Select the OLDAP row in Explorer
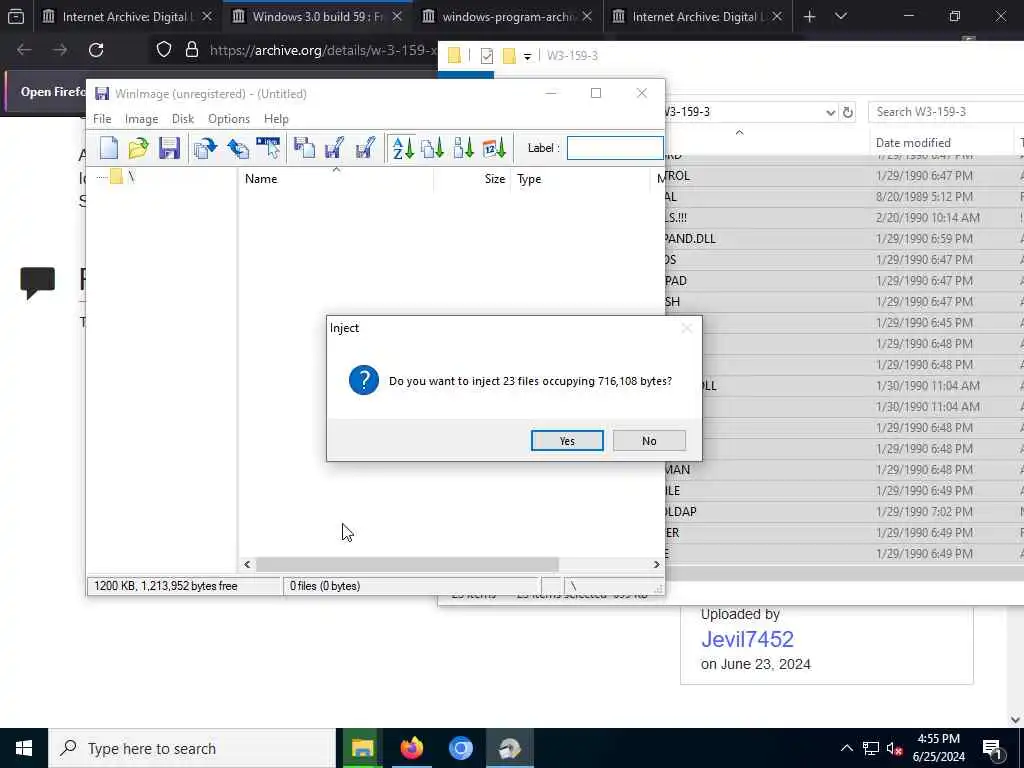 click(844, 511)
